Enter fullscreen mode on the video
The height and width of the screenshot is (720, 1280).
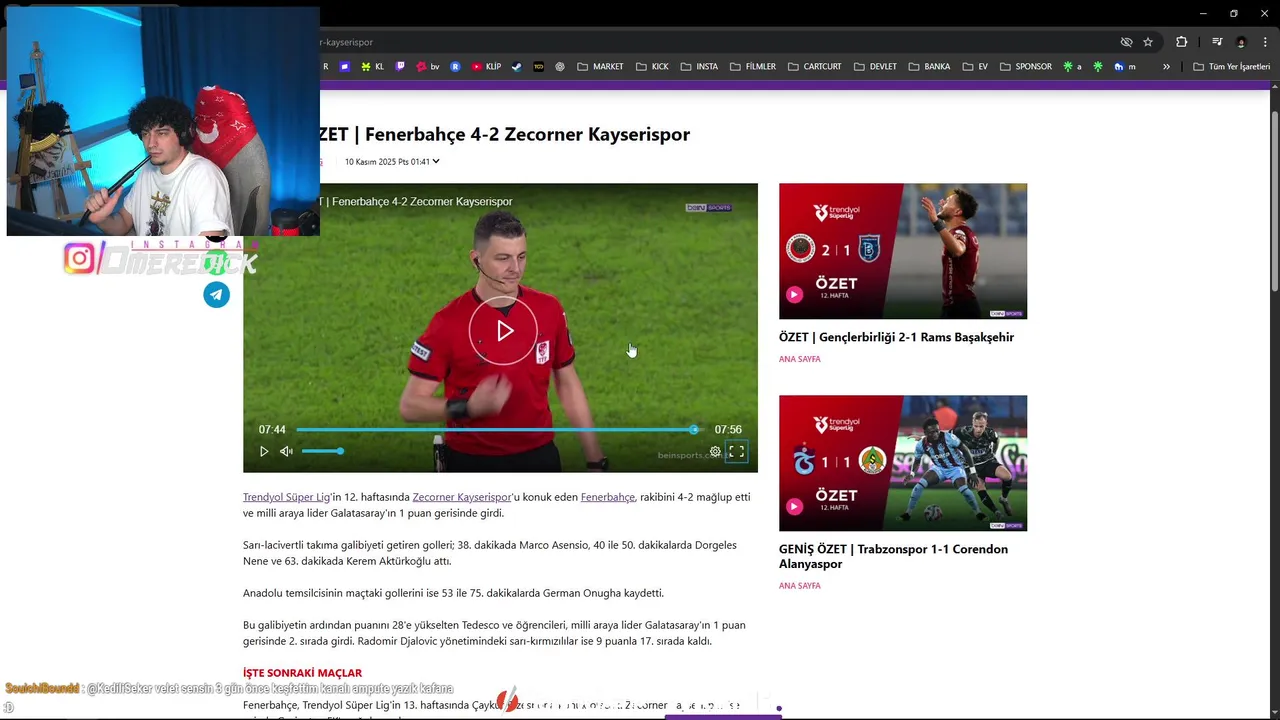pos(736,452)
